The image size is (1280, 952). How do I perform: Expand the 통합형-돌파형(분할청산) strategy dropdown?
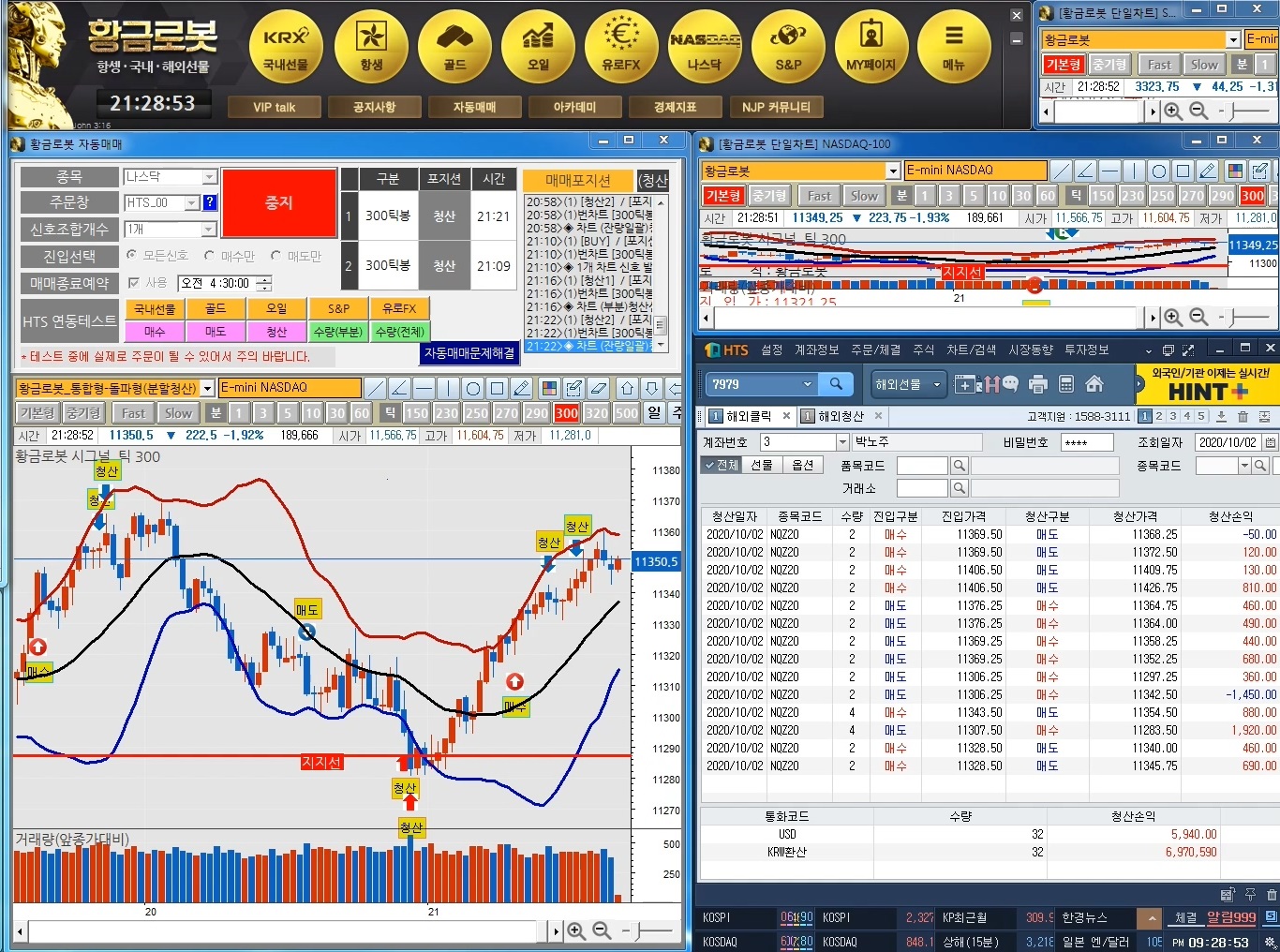207,388
